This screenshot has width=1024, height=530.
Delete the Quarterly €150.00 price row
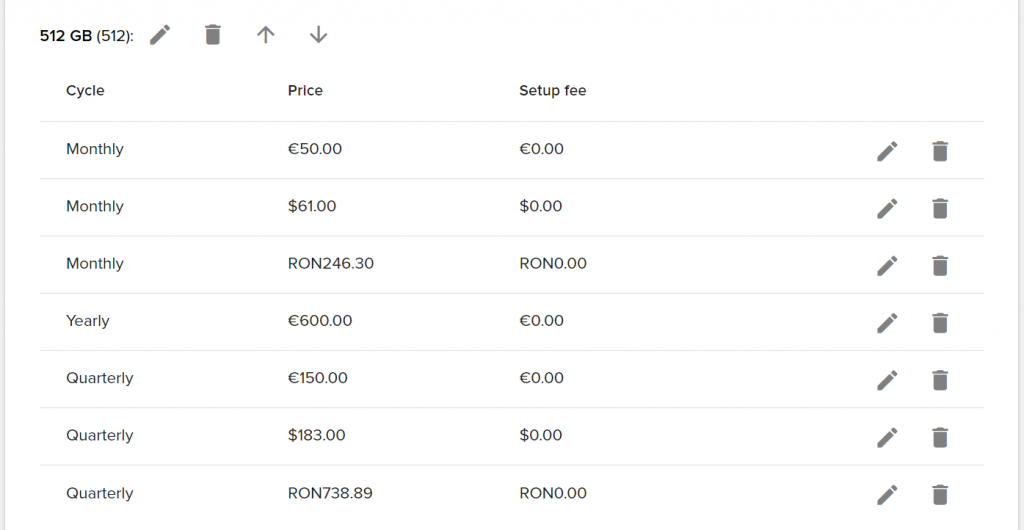click(940, 380)
